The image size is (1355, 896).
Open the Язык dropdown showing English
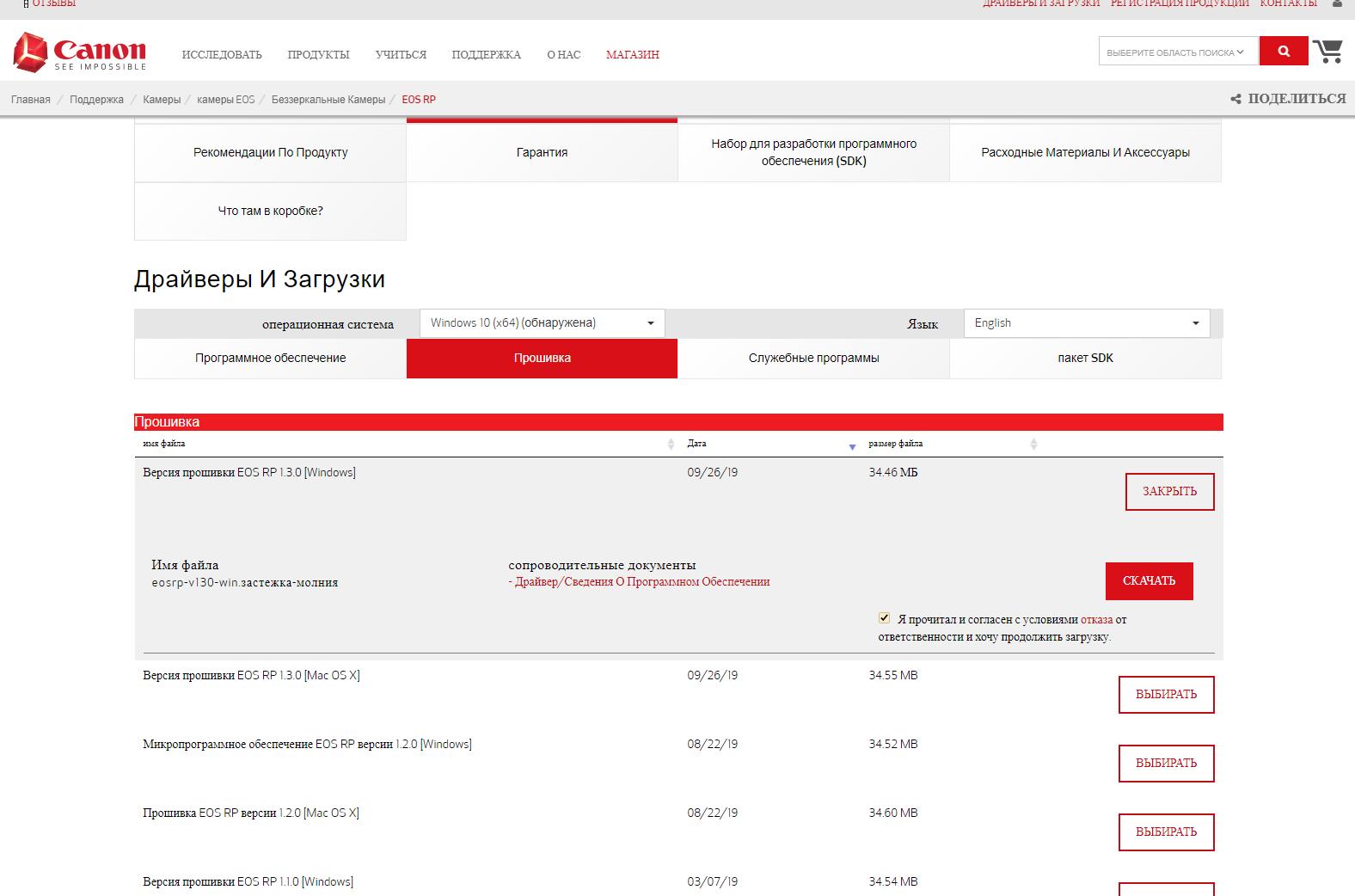[1087, 323]
